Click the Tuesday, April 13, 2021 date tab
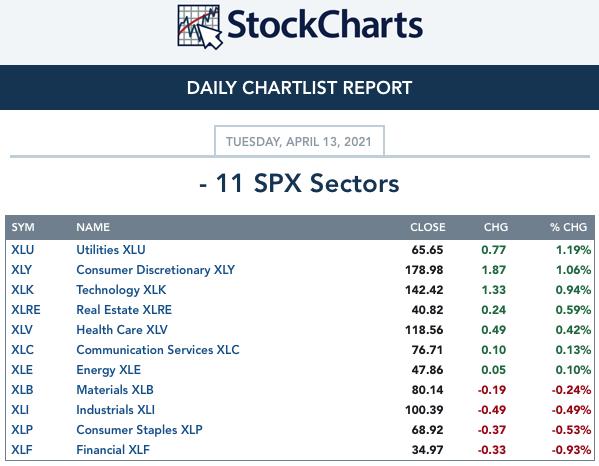 click(299, 141)
